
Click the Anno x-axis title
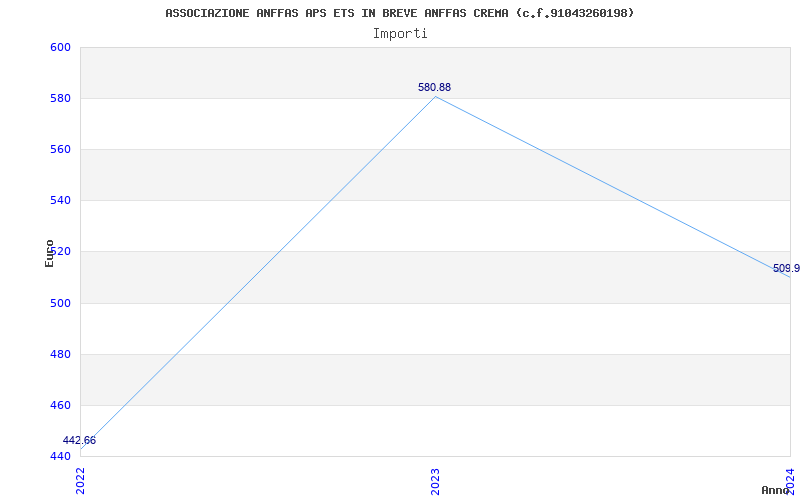click(776, 490)
